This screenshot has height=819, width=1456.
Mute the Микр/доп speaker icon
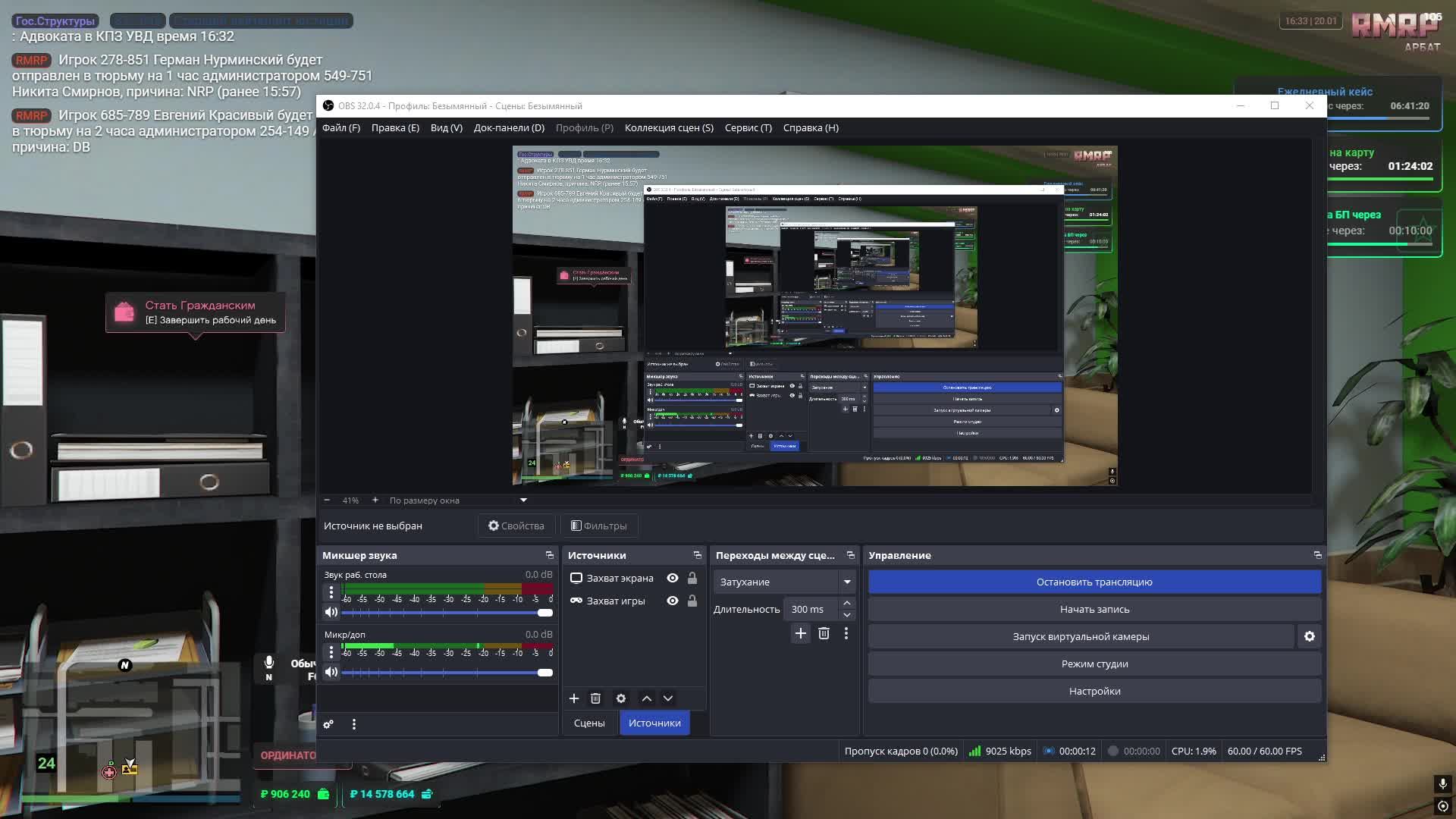tap(331, 672)
